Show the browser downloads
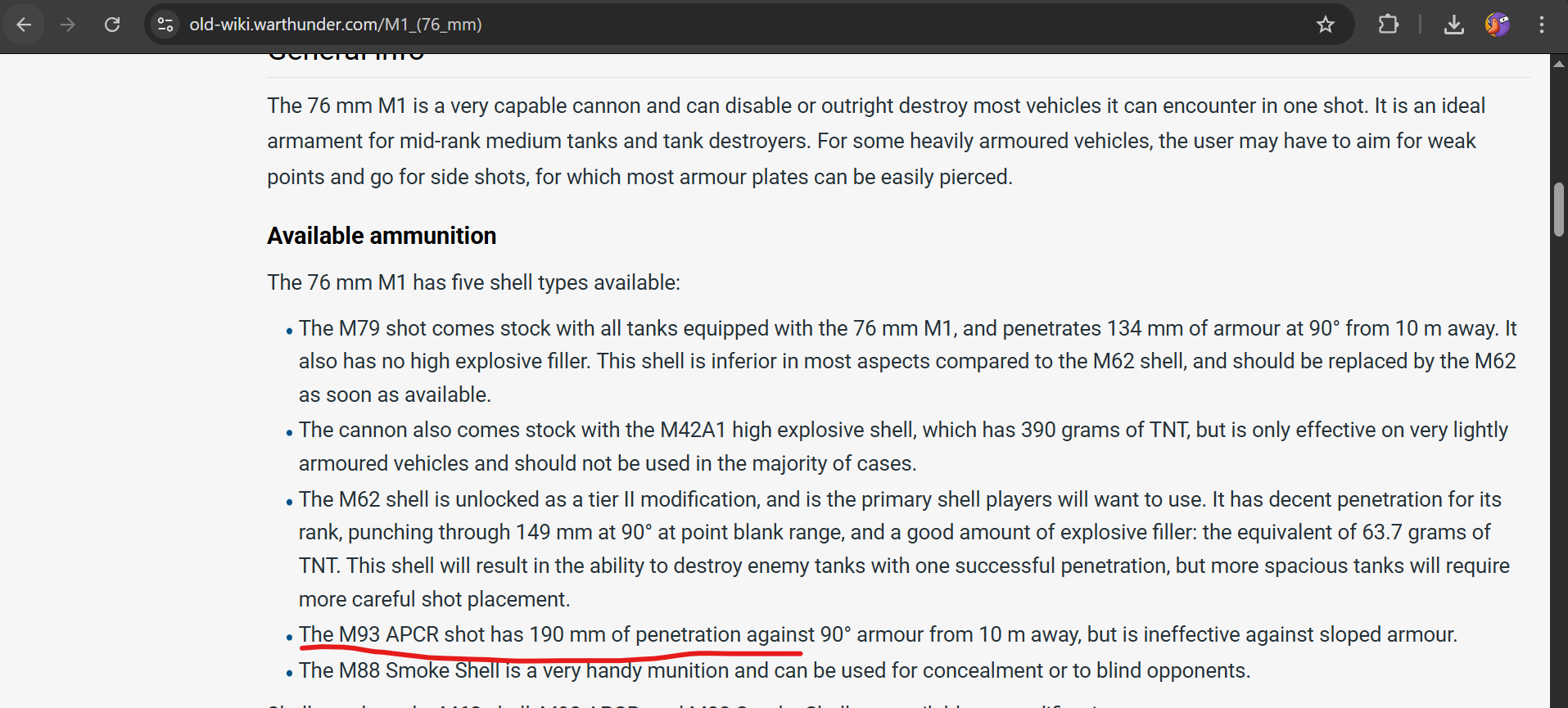 1454,25
